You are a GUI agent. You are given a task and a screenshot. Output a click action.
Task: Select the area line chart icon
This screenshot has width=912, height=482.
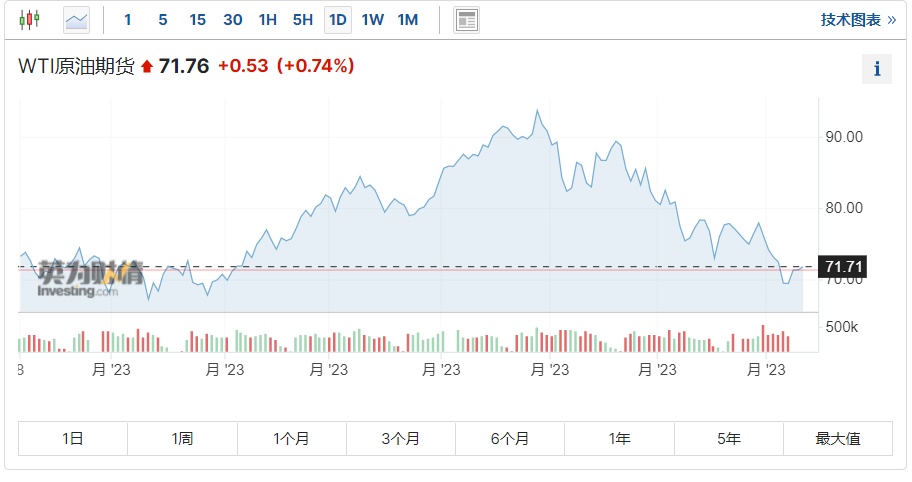(76, 19)
